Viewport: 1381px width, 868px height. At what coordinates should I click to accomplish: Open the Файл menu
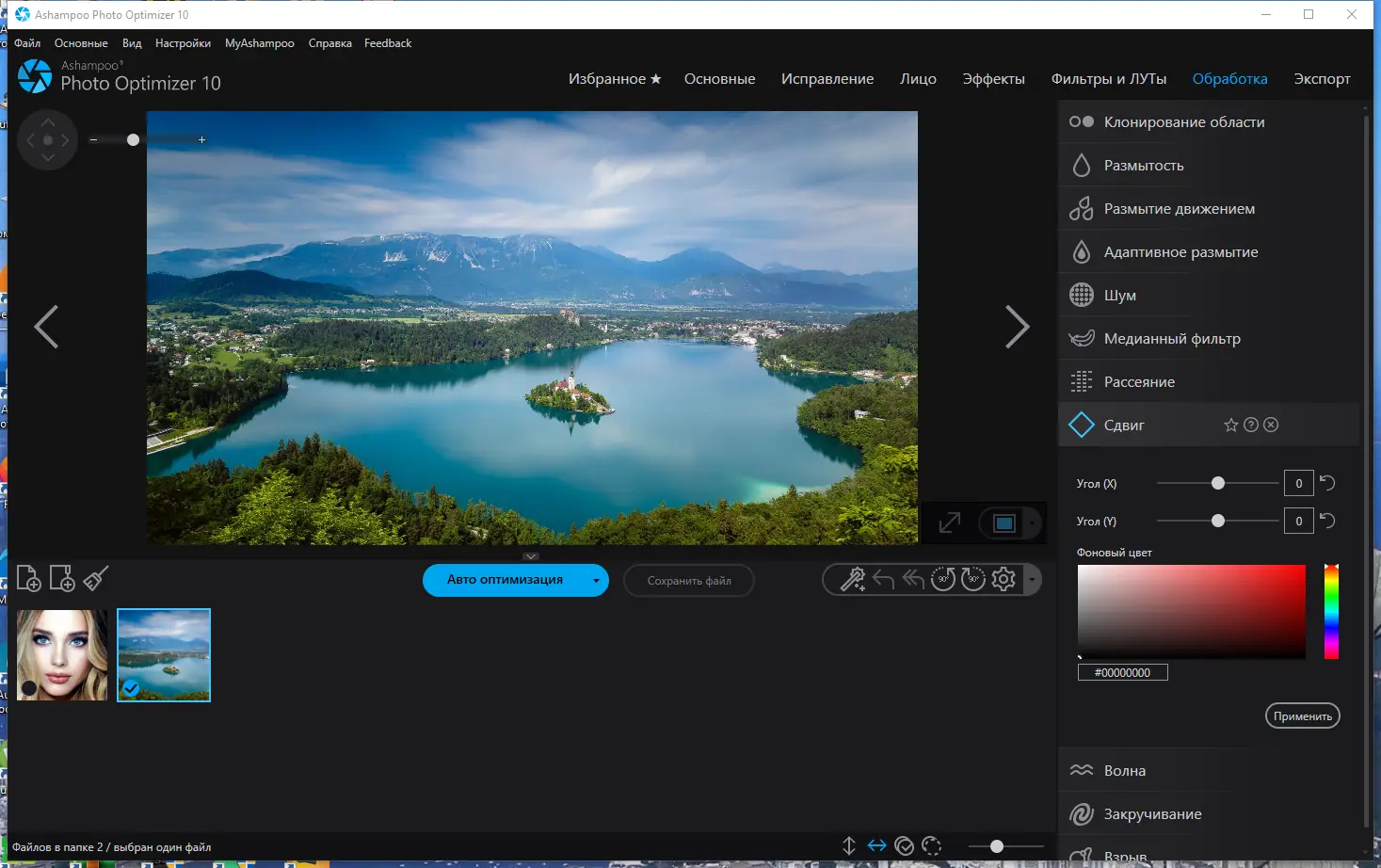click(27, 43)
